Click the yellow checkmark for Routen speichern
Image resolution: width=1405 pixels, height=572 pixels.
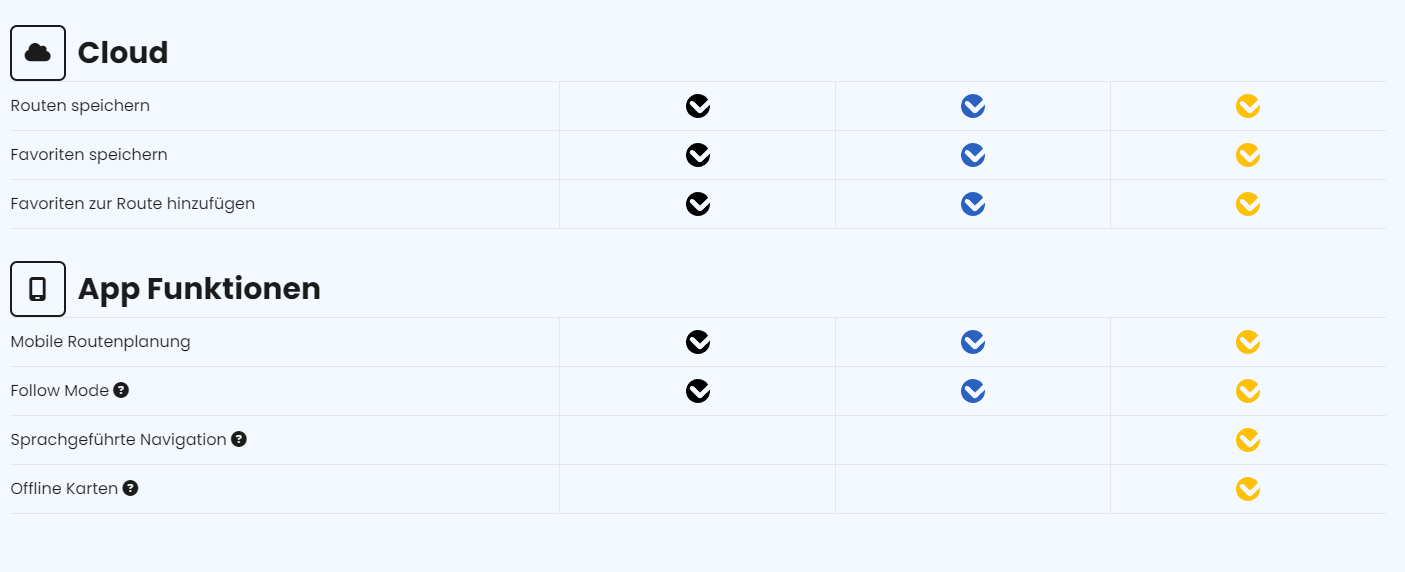(1248, 106)
